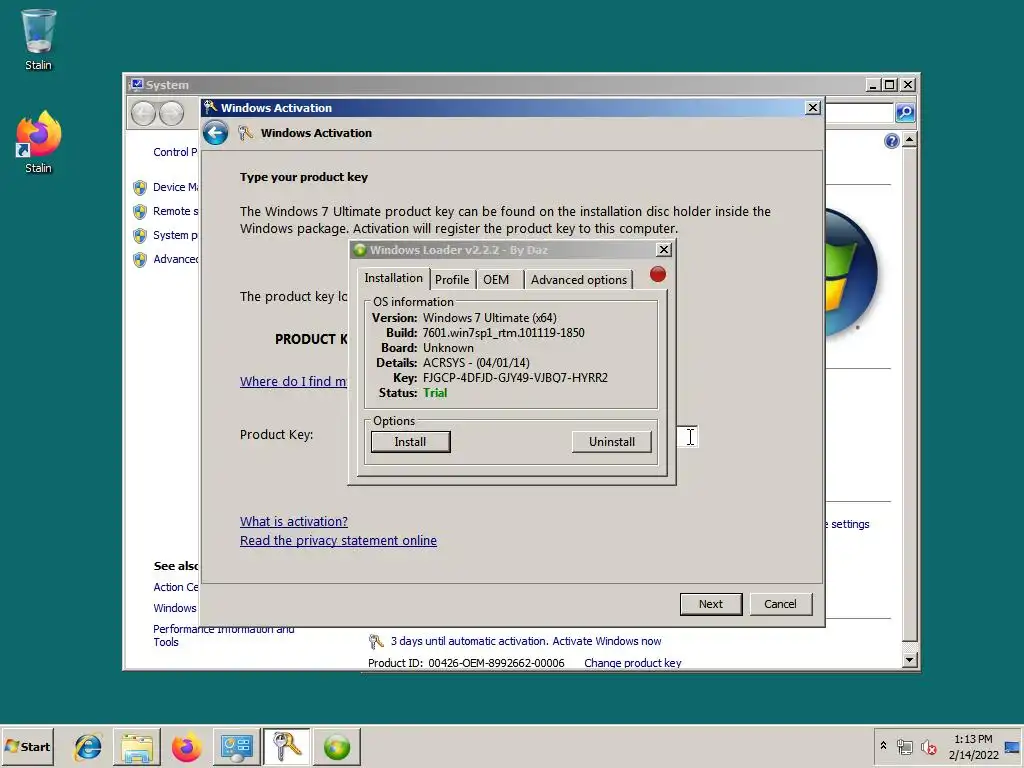The width and height of the screenshot is (1024, 768).
Task: Open the What is activation? link
Action: (x=293, y=522)
